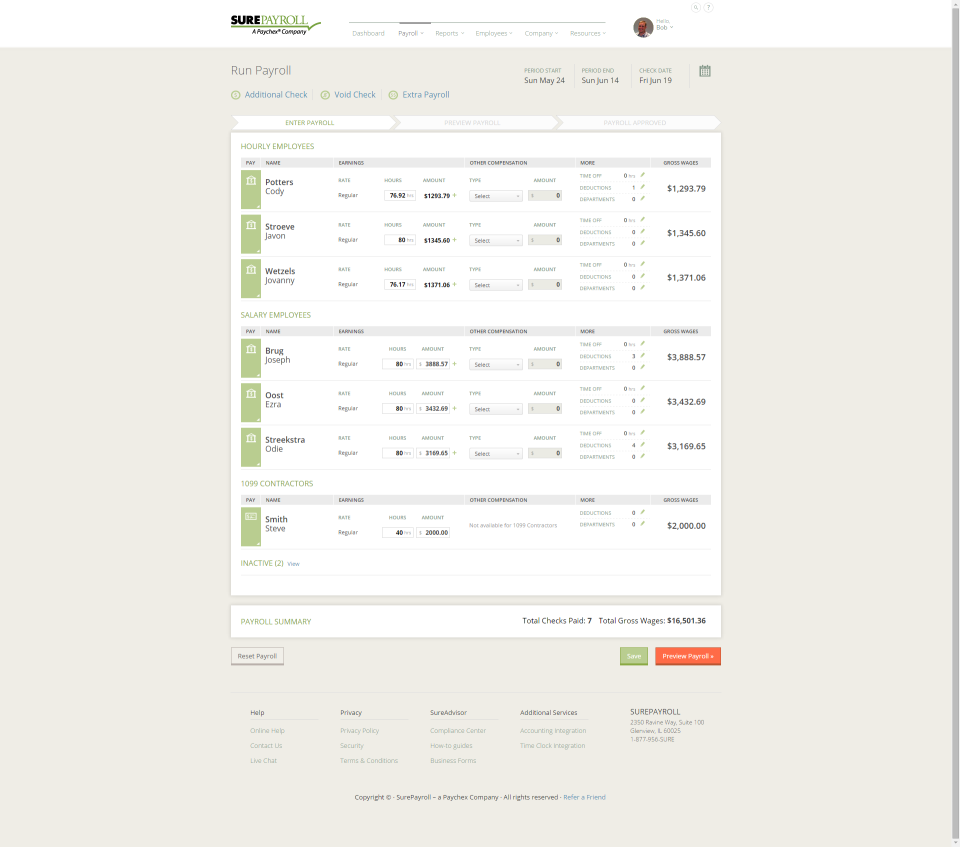The image size is (960, 847).
Task: Click hours field for Smith Steve
Action: (398, 533)
